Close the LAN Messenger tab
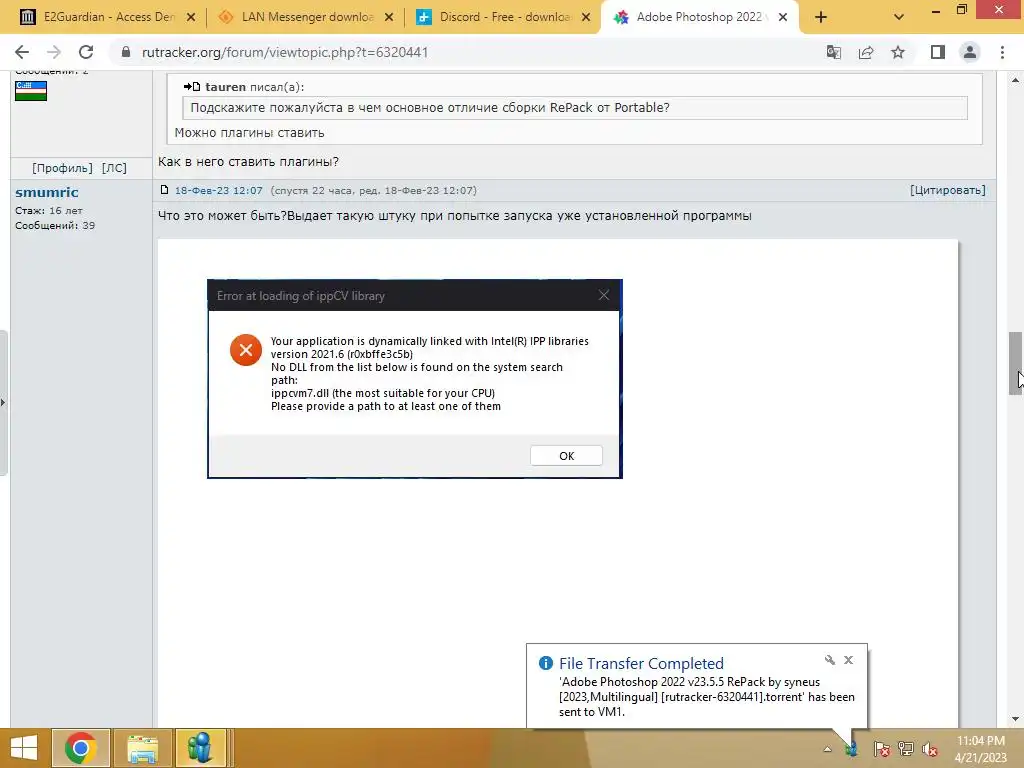The image size is (1024, 768). [389, 18]
